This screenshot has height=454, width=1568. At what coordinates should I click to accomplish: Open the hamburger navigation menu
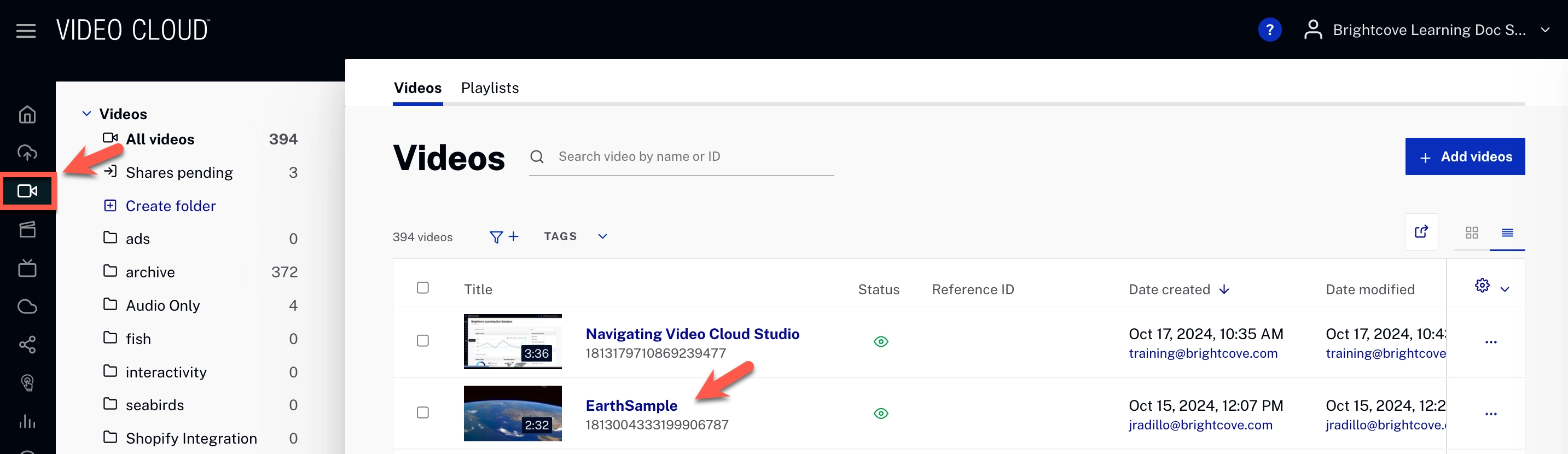[26, 31]
